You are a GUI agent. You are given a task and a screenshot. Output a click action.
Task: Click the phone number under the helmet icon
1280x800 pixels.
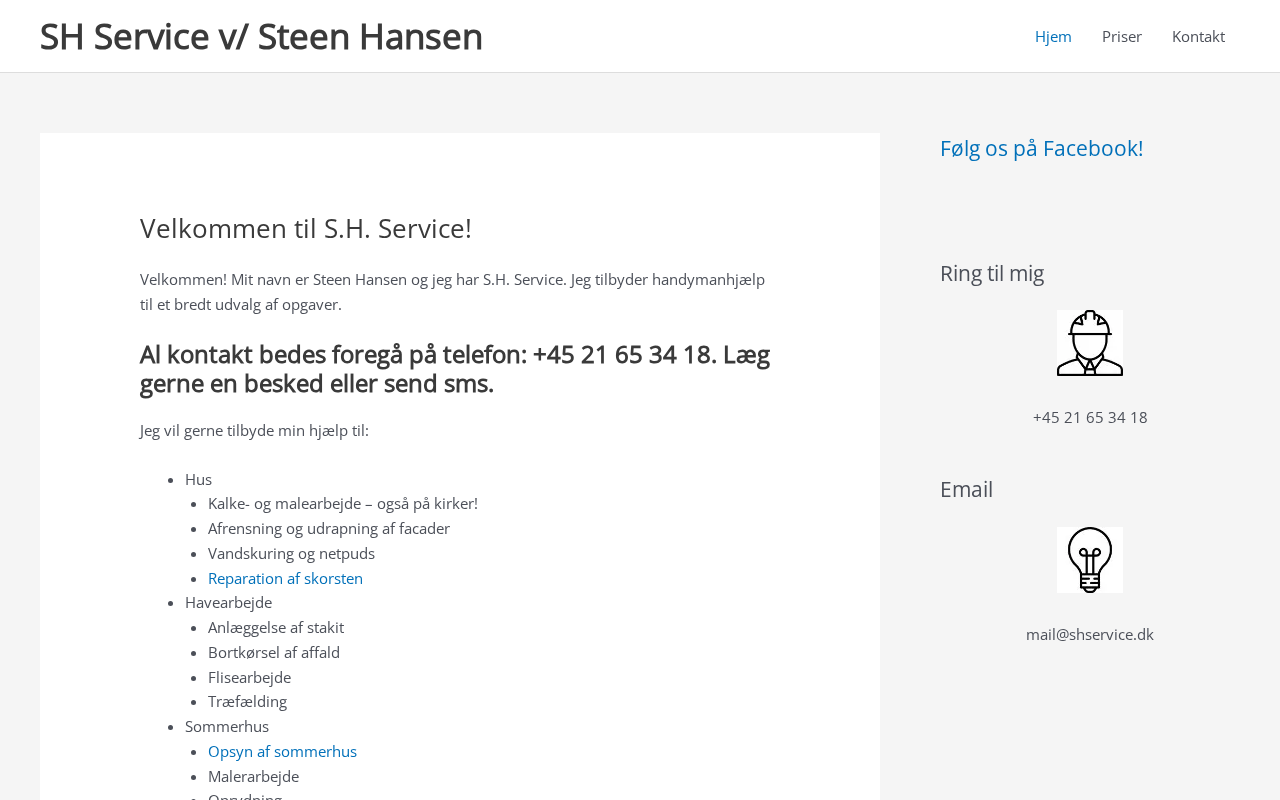click(1089, 417)
